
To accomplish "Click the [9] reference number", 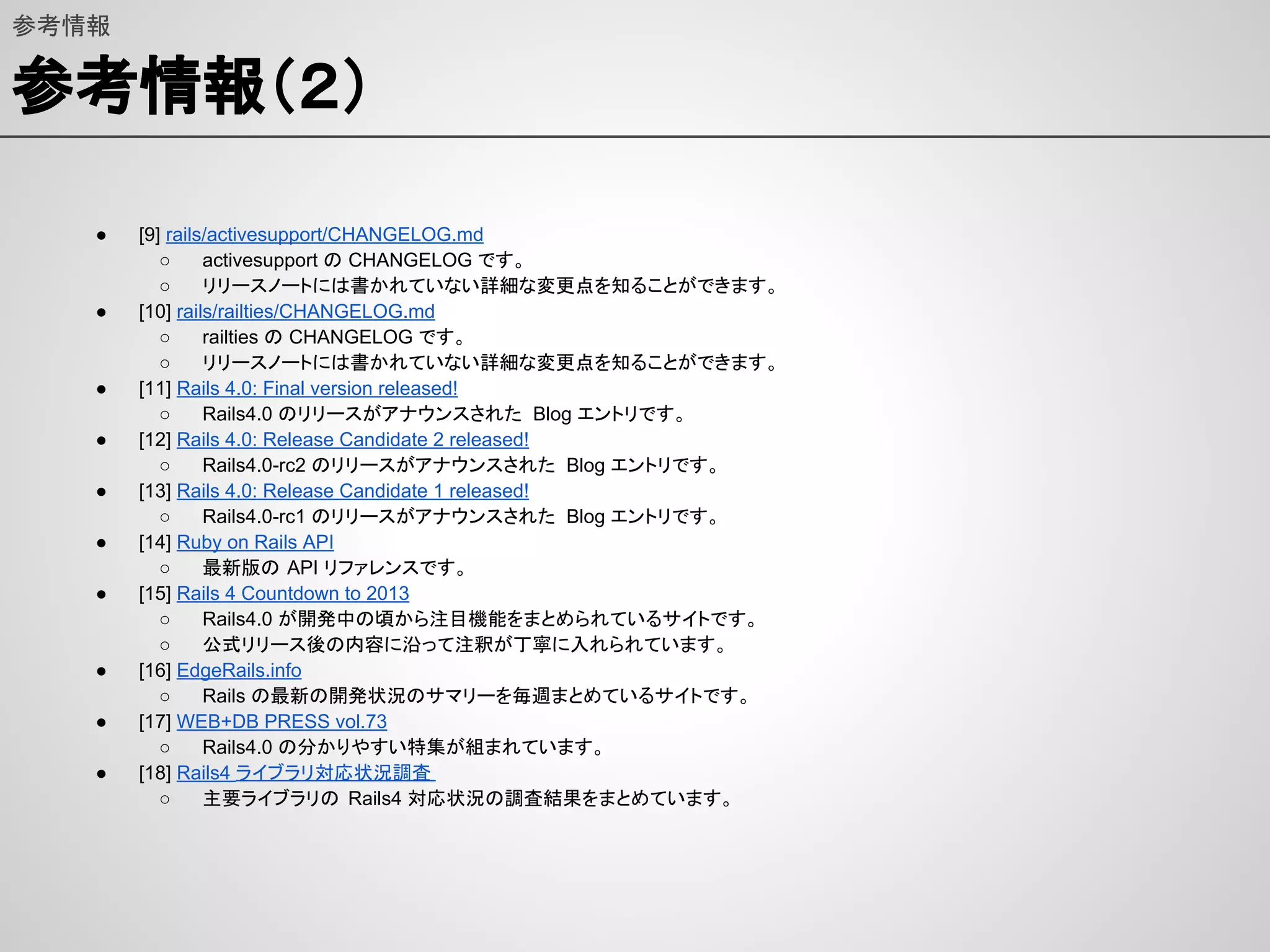I will pyautogui.click(x=149, y=235).
